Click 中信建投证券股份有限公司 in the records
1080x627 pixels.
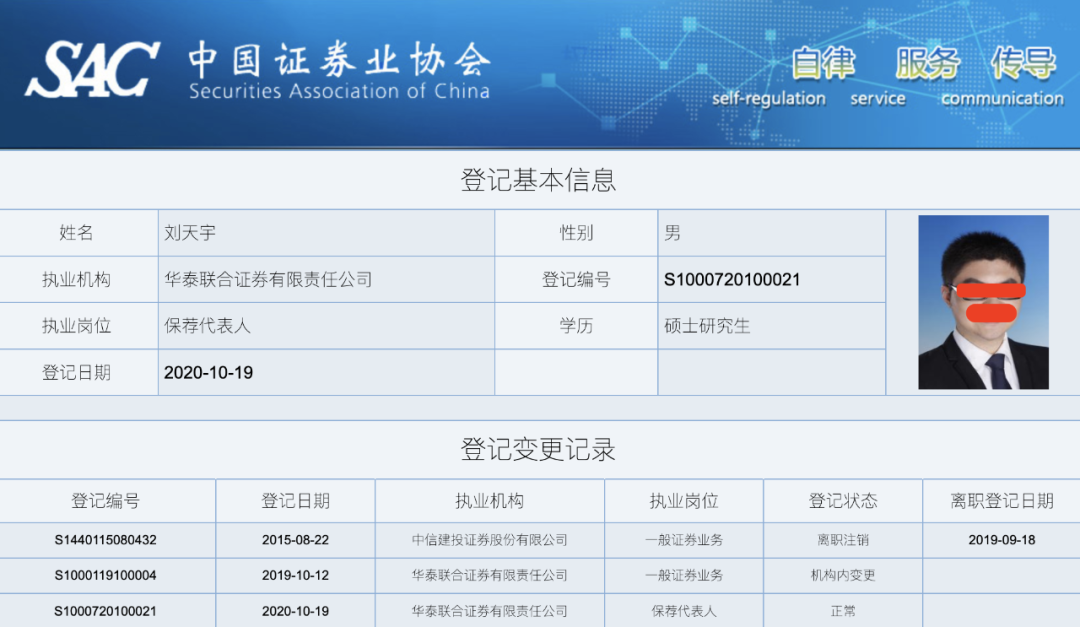(x=490, y=540)
